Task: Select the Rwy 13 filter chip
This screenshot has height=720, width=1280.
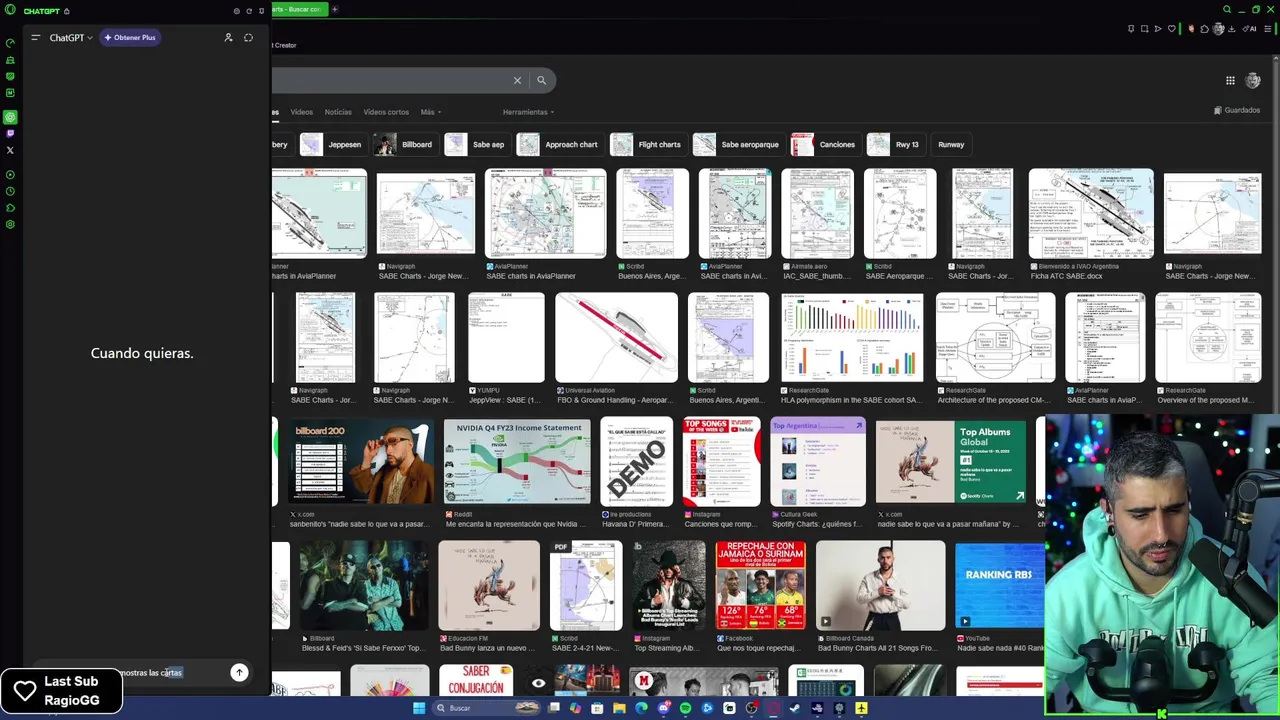Action: click(895, 144)
